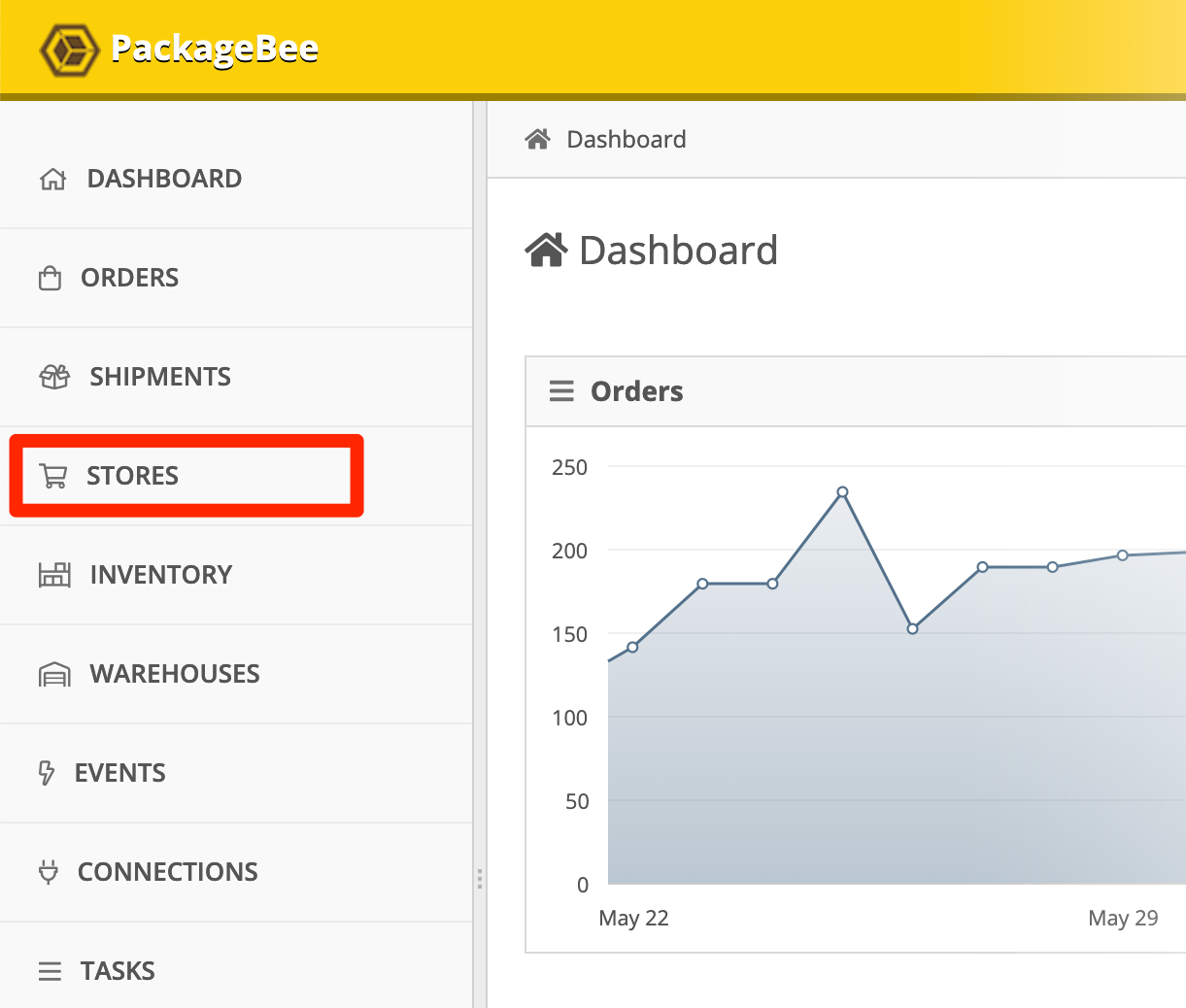1186x1008 pixels.
Task: Click the peak data point on Orders chart
Action: coord(842,492)
